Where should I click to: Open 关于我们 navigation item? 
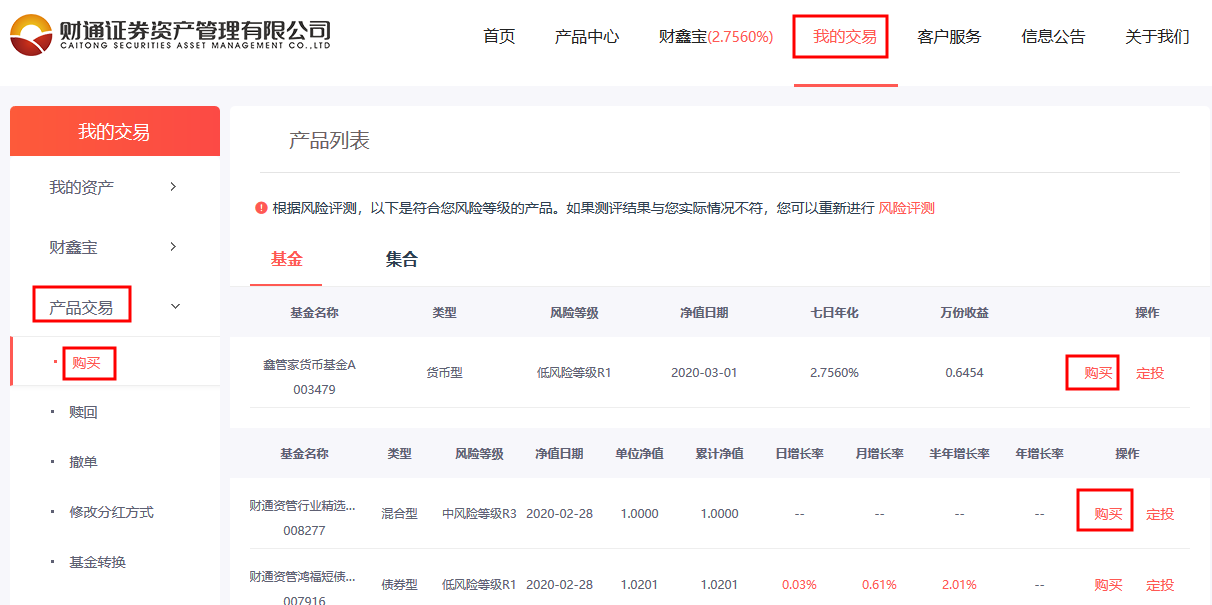1157,37
